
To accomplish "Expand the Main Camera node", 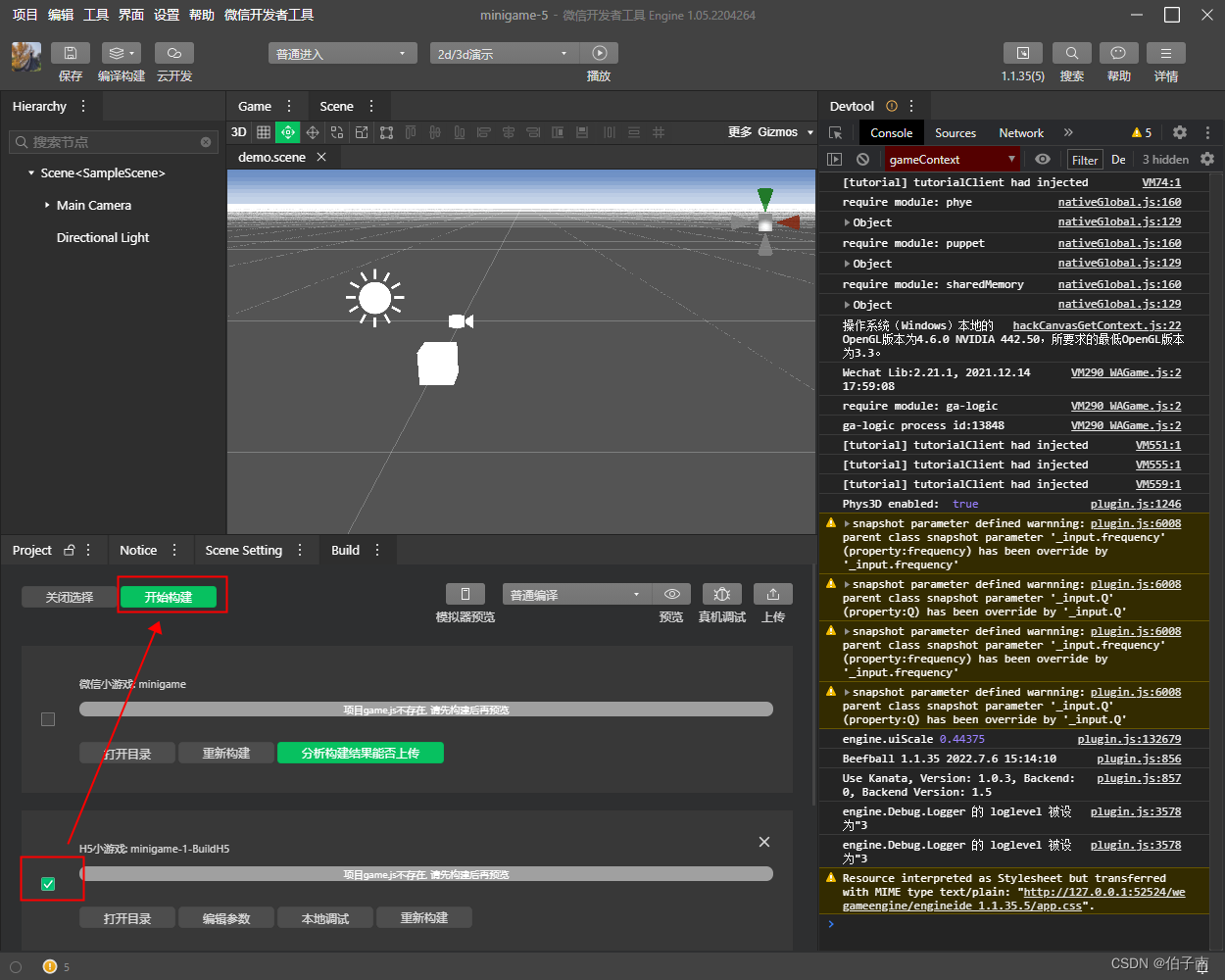I will pyautogui.click(x=47, y=206).
